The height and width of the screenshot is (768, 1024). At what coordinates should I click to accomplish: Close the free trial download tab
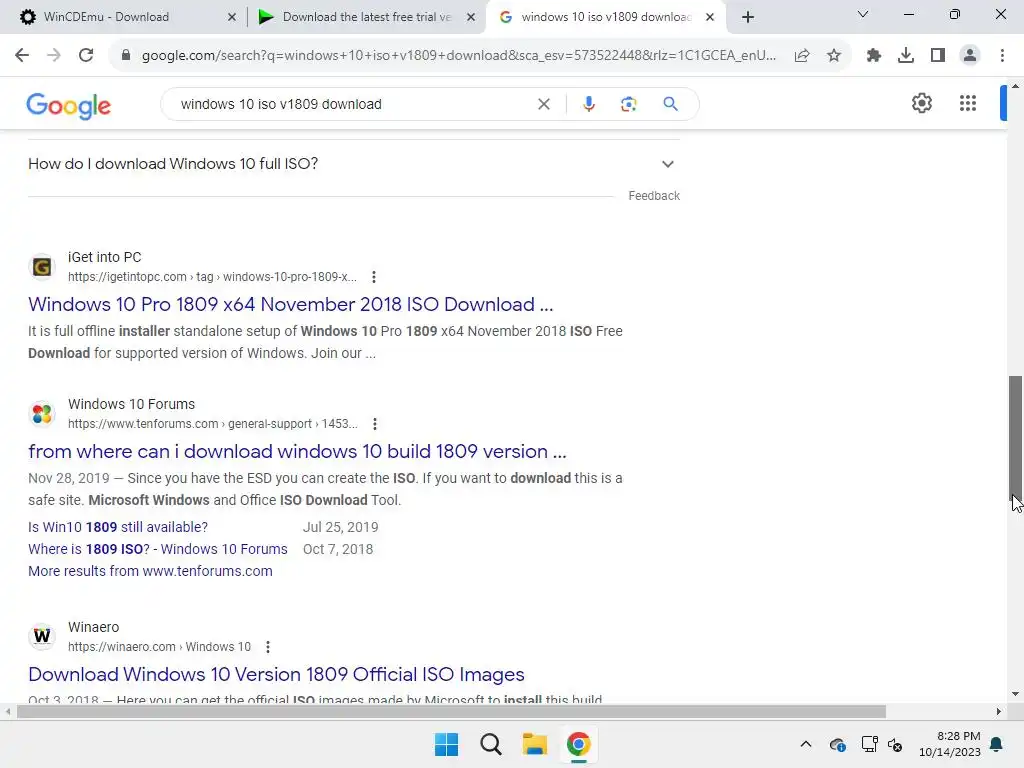pos(471,17)
